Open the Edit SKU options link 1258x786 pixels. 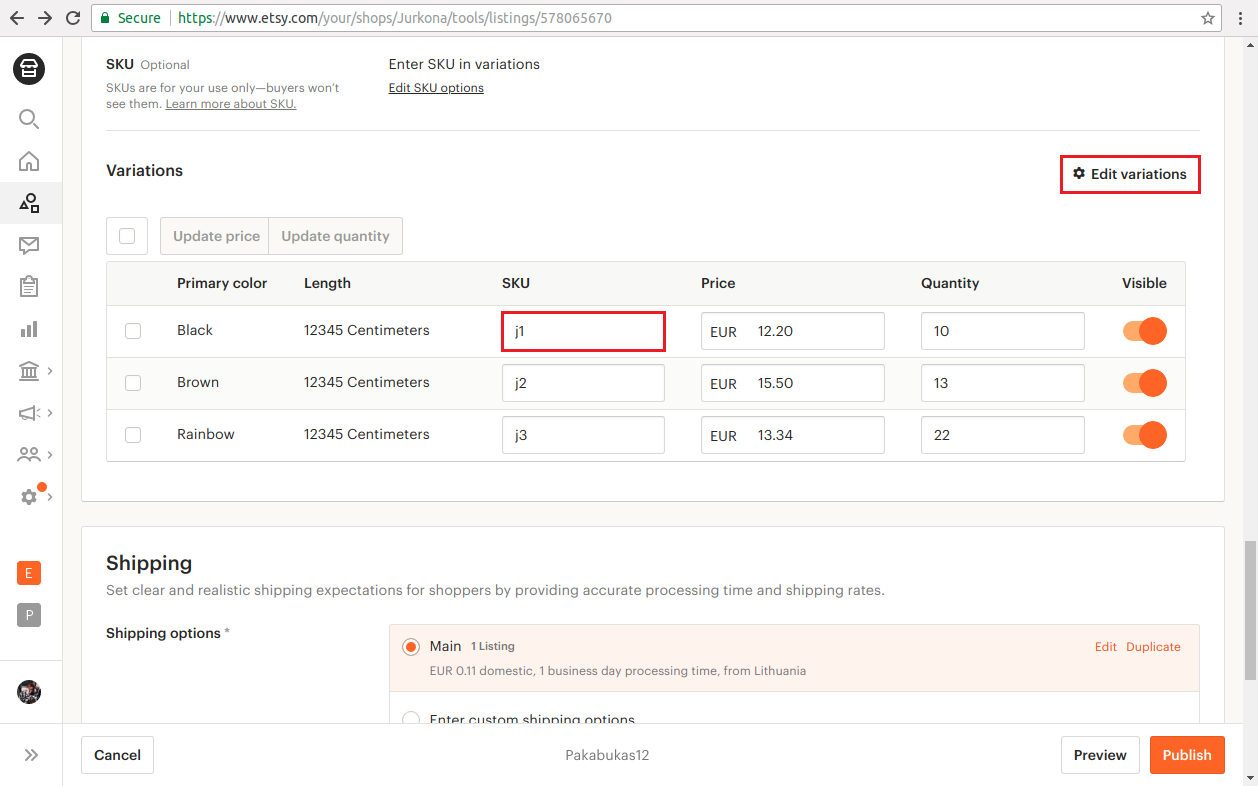(x=436, y=88)
